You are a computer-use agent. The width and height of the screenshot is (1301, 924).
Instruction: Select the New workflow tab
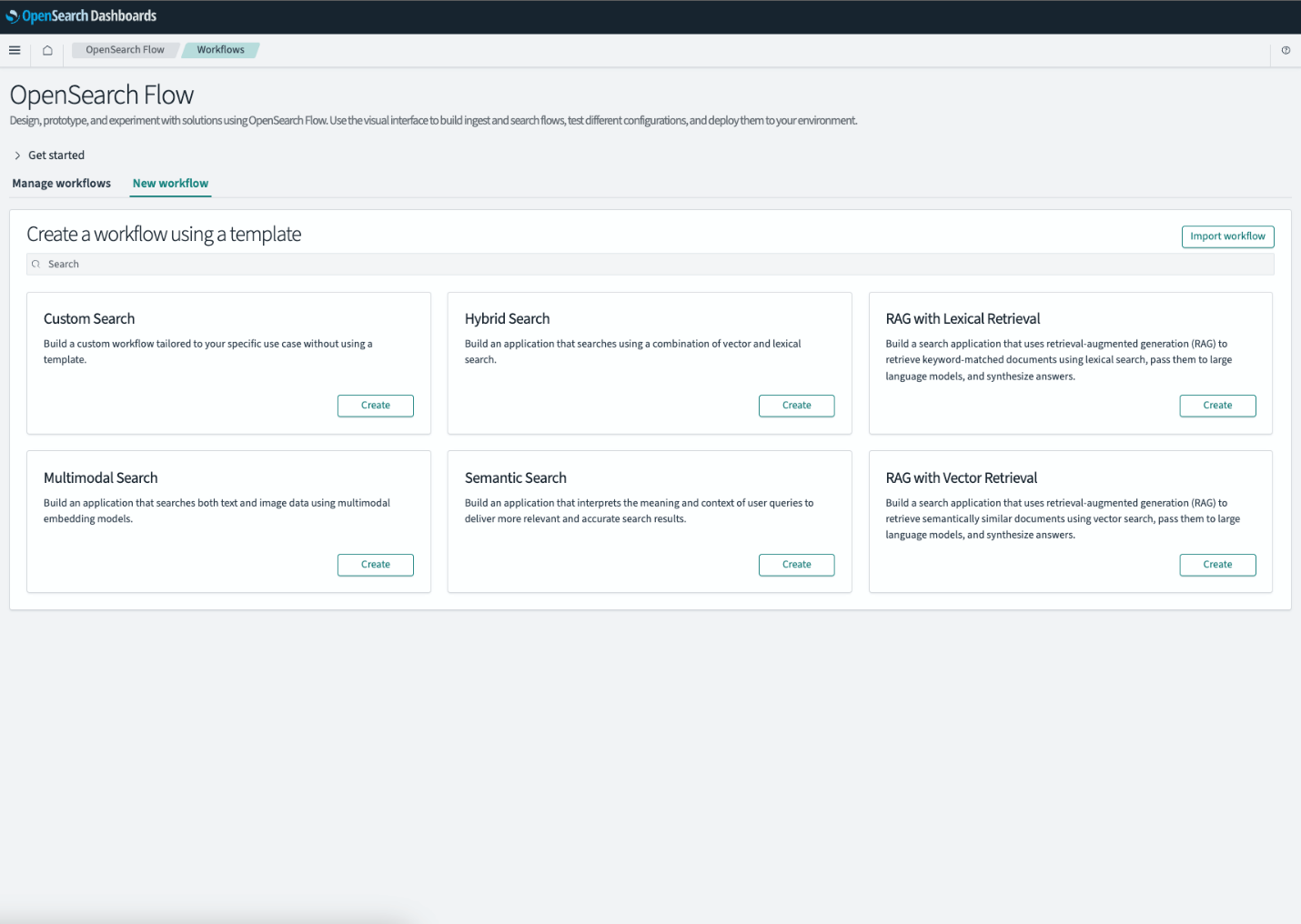coord(169,183)
